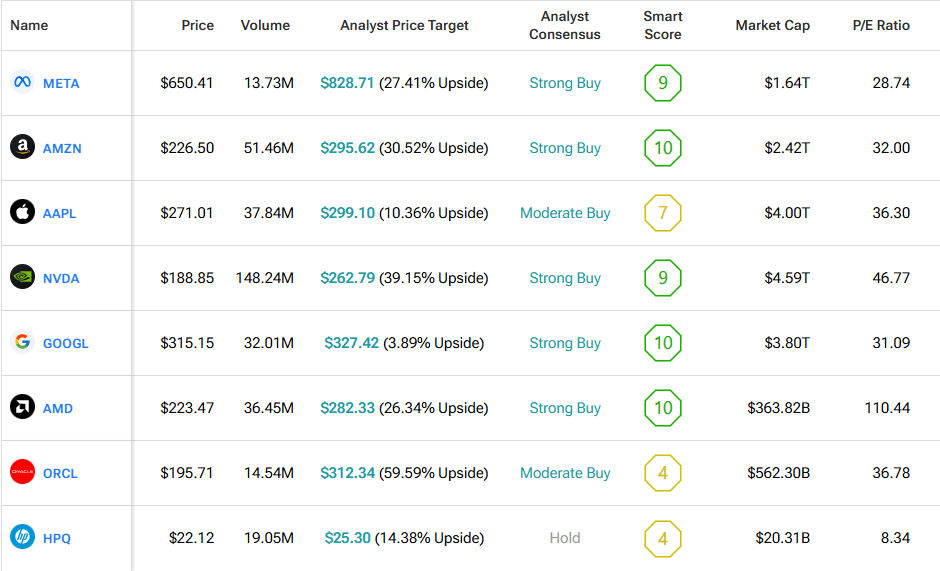This screenshot has width=940, height=571.
Task: Open the META ticker link
Action: click(61, 84)
